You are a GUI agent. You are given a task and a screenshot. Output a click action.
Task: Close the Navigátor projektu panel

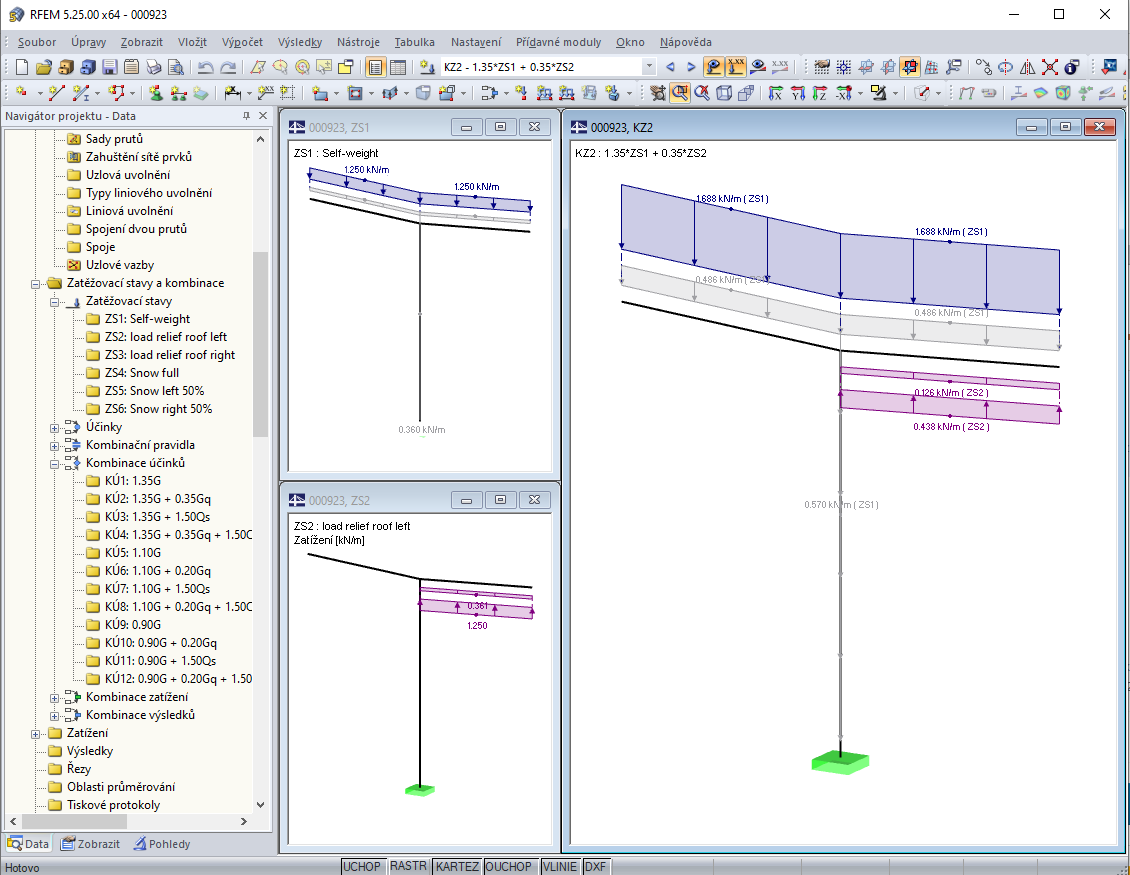tap(263, 115)
